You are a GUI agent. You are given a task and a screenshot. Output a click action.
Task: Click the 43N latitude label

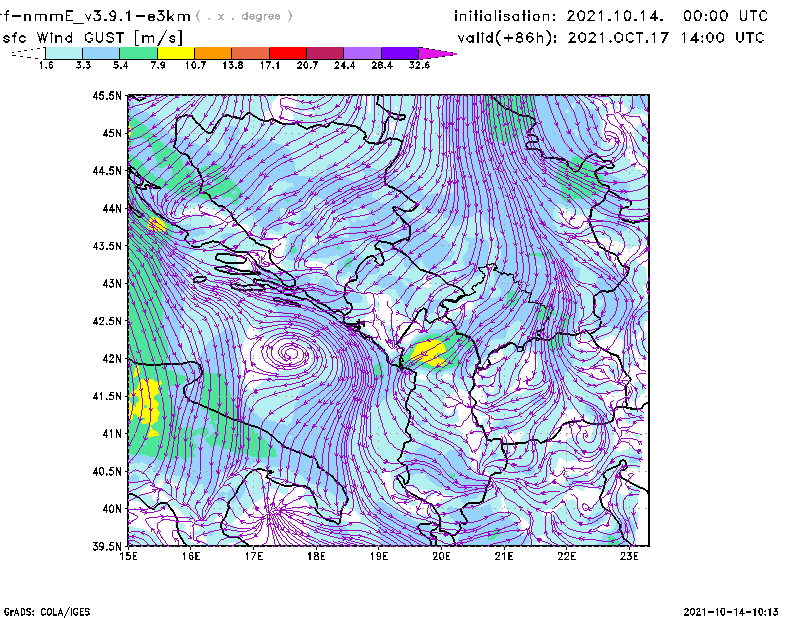coord(113,283)
